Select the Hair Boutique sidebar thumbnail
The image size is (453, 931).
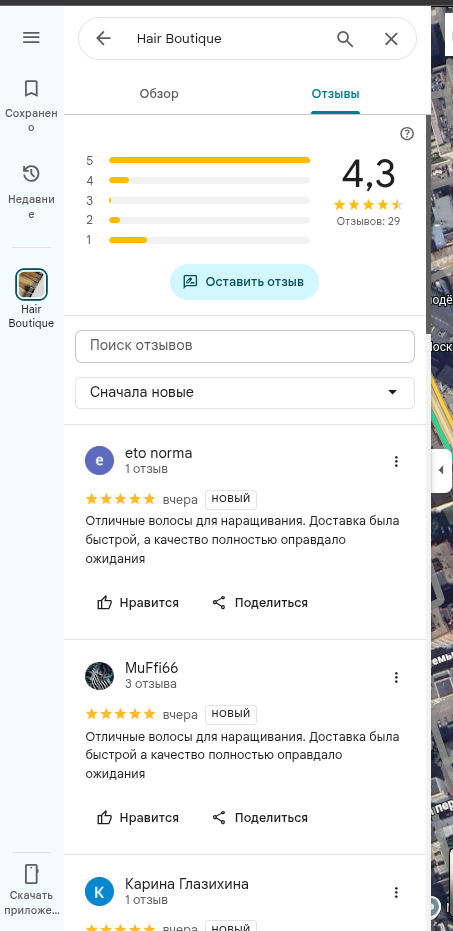coord(31,284)
